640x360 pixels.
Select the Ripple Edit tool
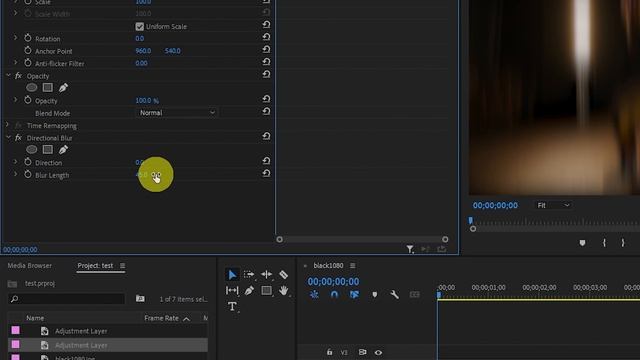(x=266, y=275)
